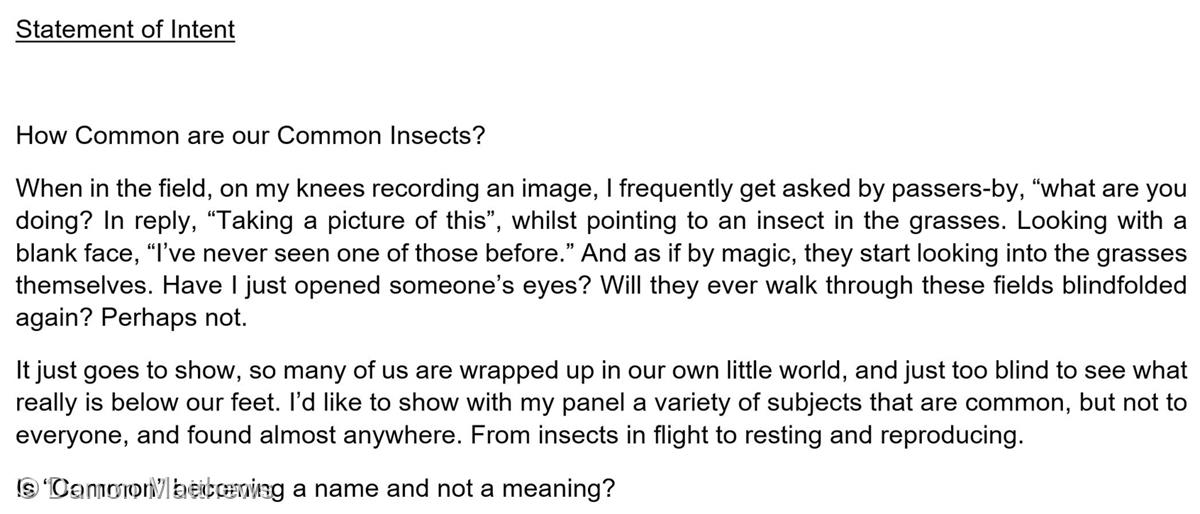The image size is (1200, 514).
Task: Click the "How Common are our Common Insects?" line
Action: [250, 135]
